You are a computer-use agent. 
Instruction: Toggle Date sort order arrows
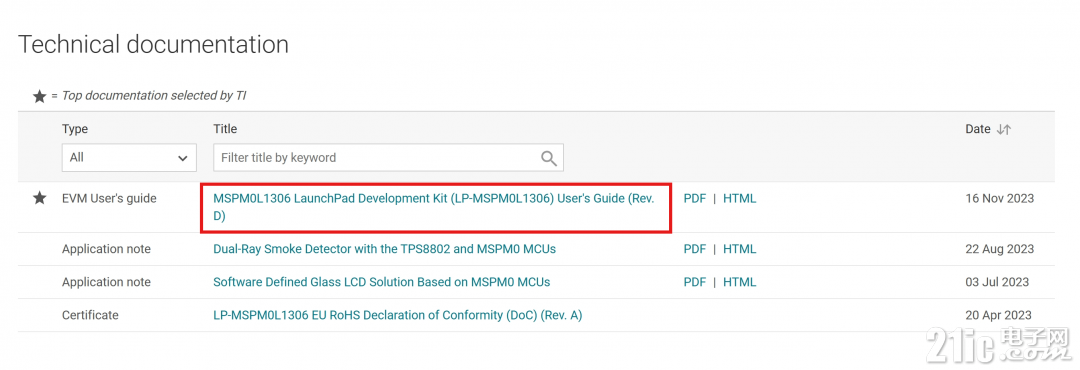(x=1004, y=130)
